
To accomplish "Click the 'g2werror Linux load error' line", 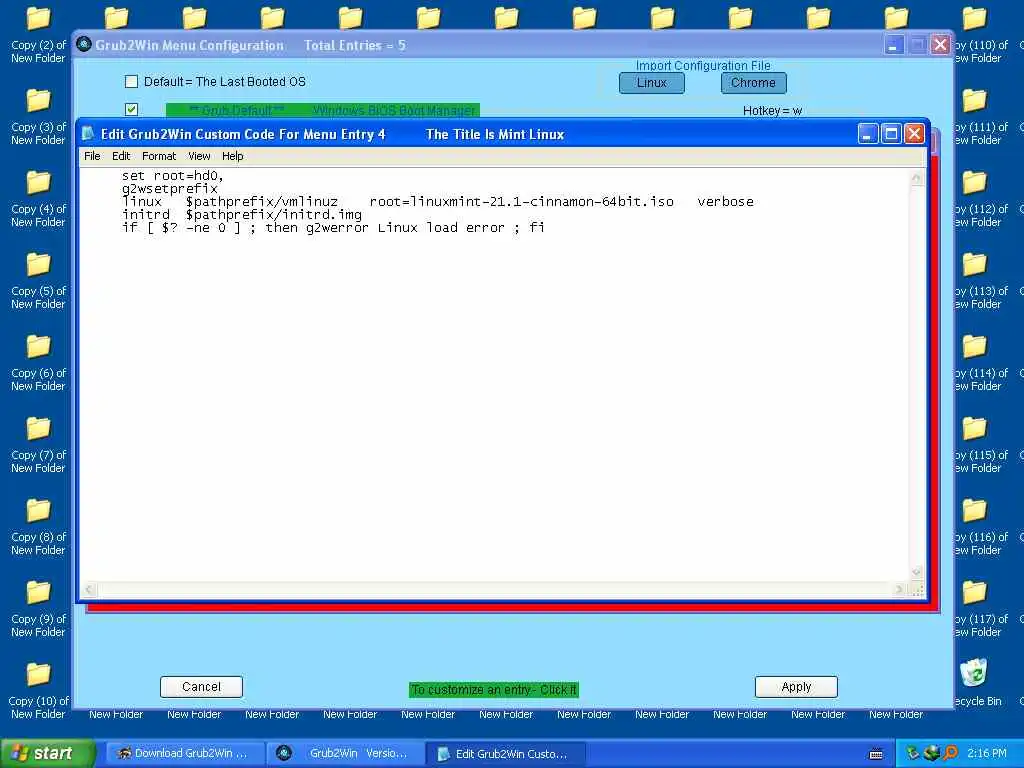I will coord(333,228).
